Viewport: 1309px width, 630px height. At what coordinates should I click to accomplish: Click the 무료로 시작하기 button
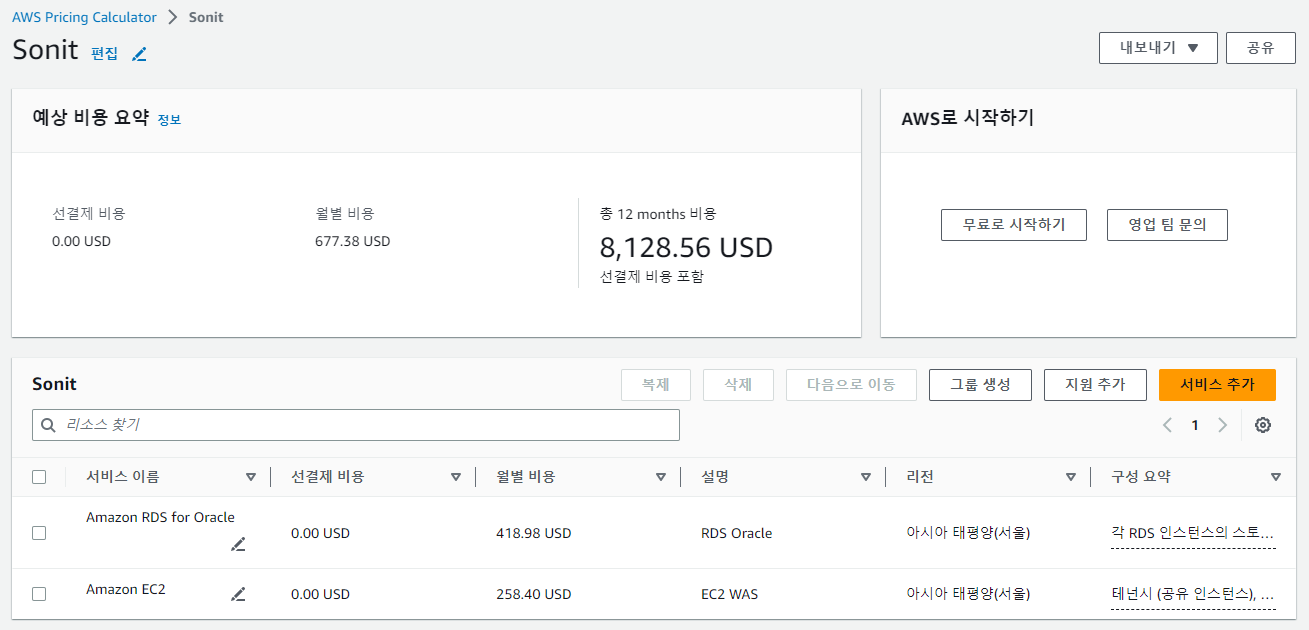coord(1013,225)
